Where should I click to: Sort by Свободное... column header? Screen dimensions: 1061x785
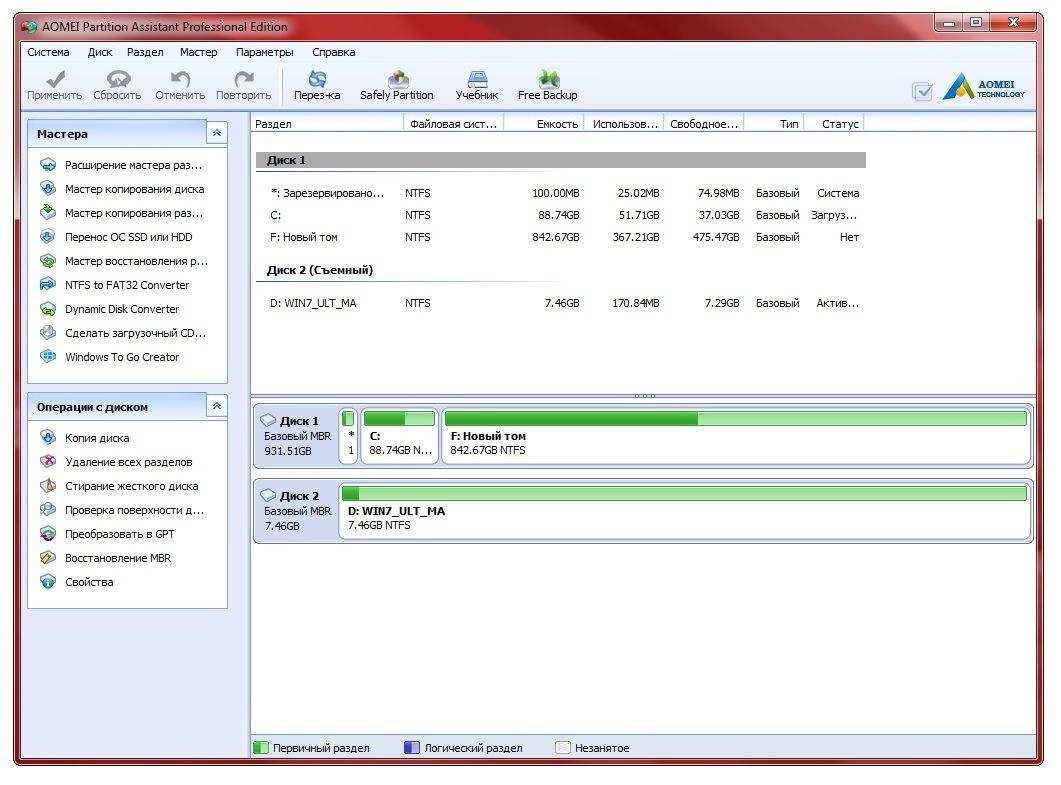704,124
